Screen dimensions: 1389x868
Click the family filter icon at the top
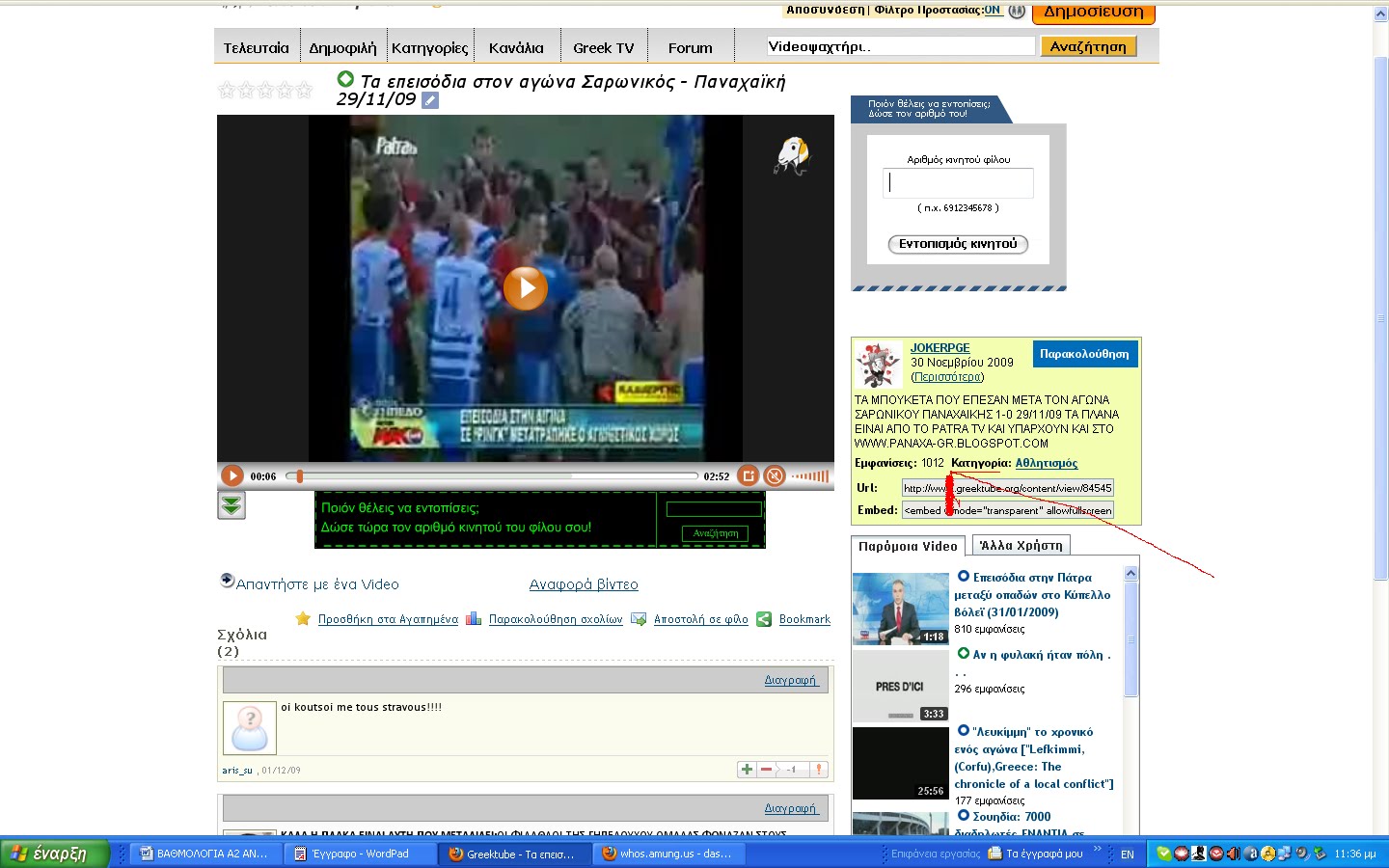[x=1017, y=12]
